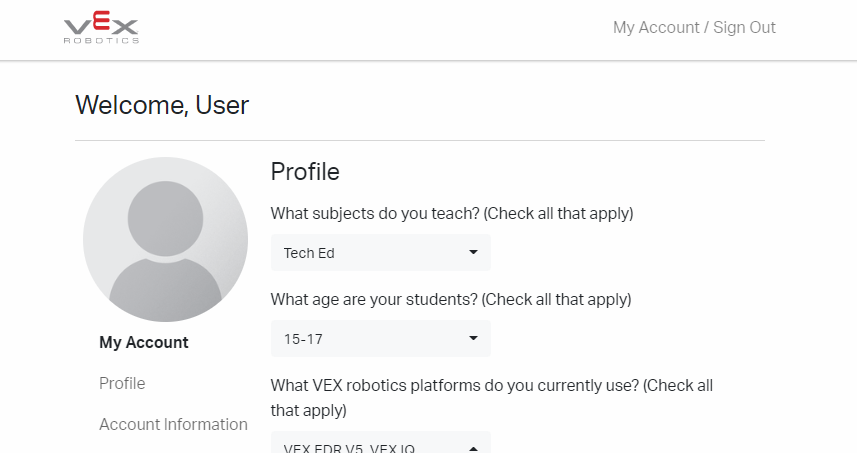Click 'What age are your students?' label
Viewport: 857px width, 453px height.
(451, 299)
